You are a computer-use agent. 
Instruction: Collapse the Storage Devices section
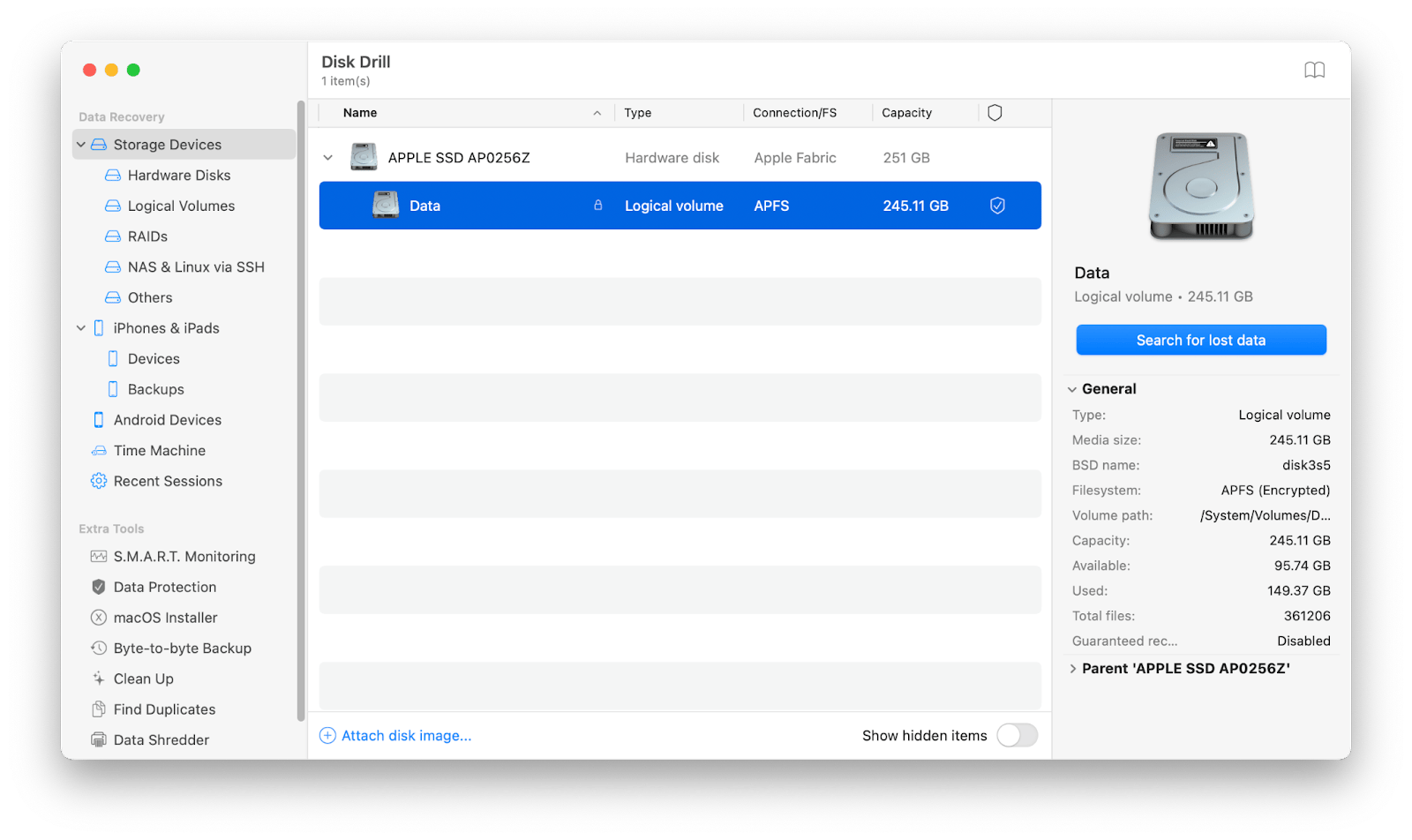tap(81, 145)
